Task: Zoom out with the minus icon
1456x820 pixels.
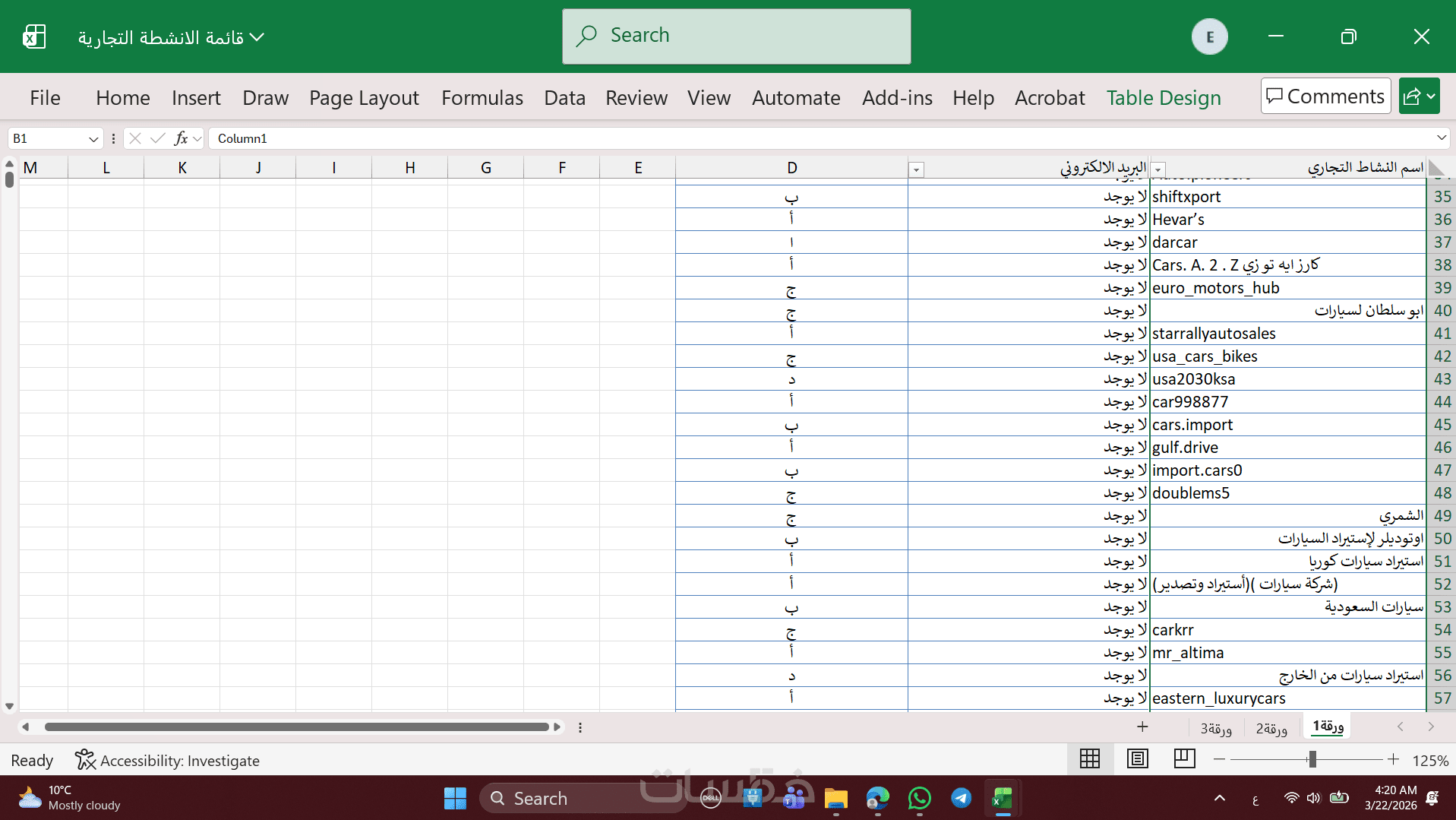Action: (x=1219, y=760)
